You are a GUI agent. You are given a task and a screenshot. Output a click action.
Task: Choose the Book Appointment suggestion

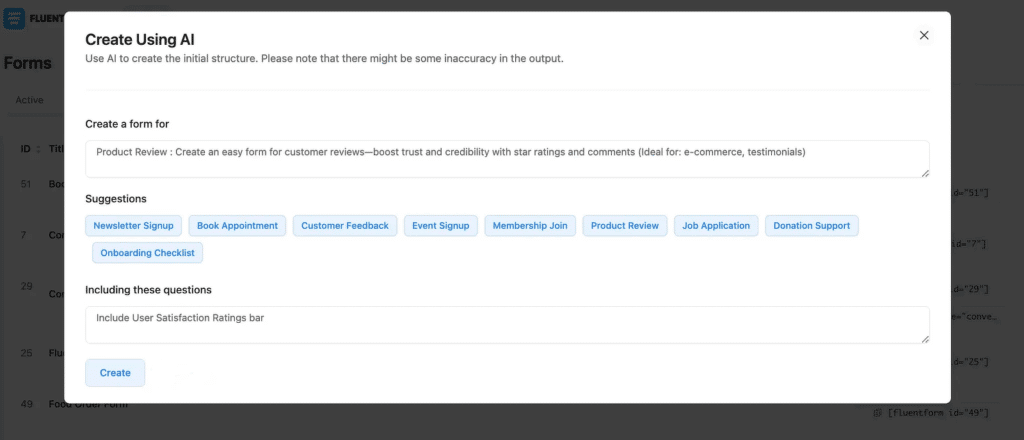pyautogui.click(x=237, y=226)
